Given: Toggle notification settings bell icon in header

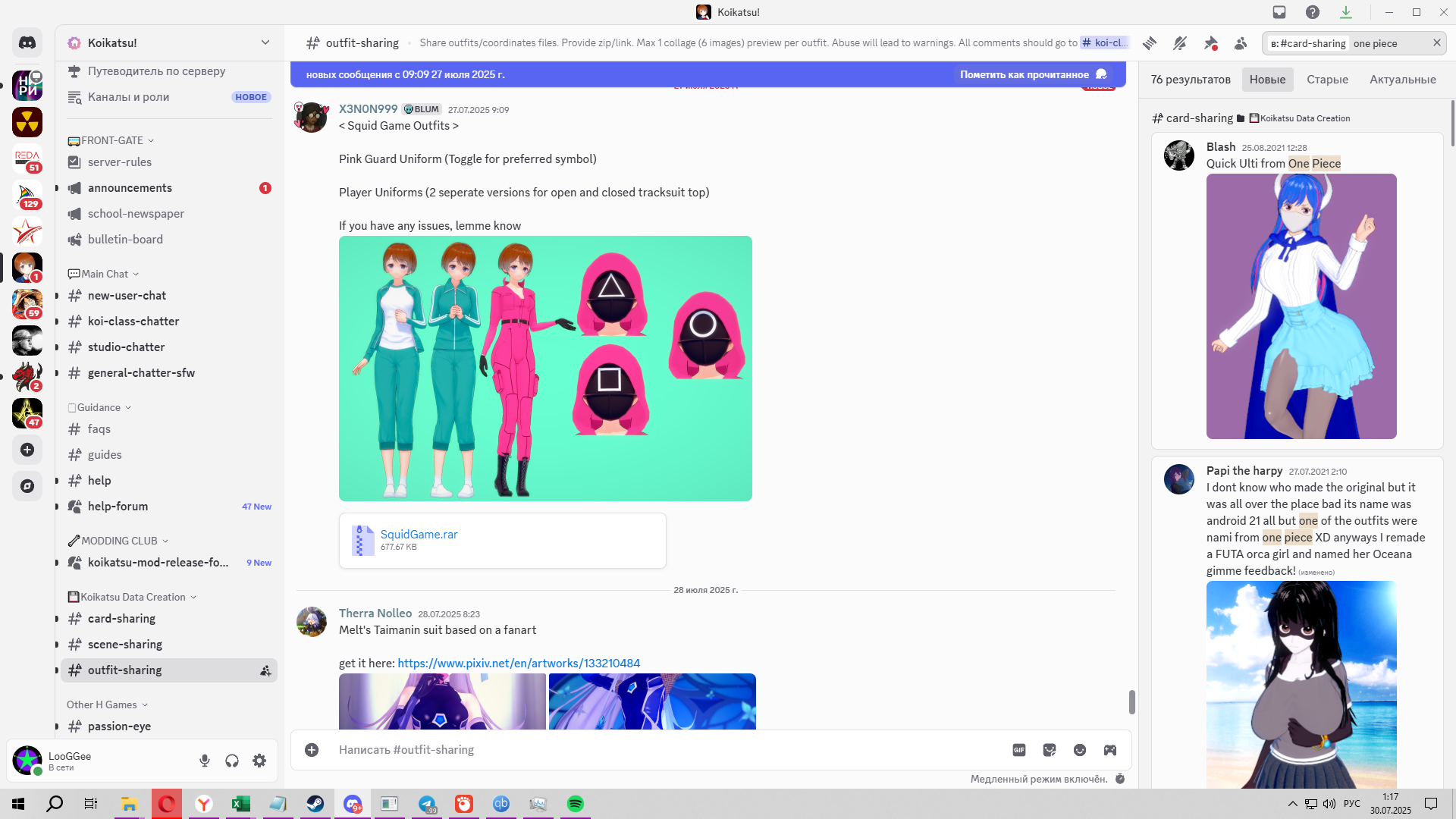Looking at the screenshot, I should (1180, 43).
